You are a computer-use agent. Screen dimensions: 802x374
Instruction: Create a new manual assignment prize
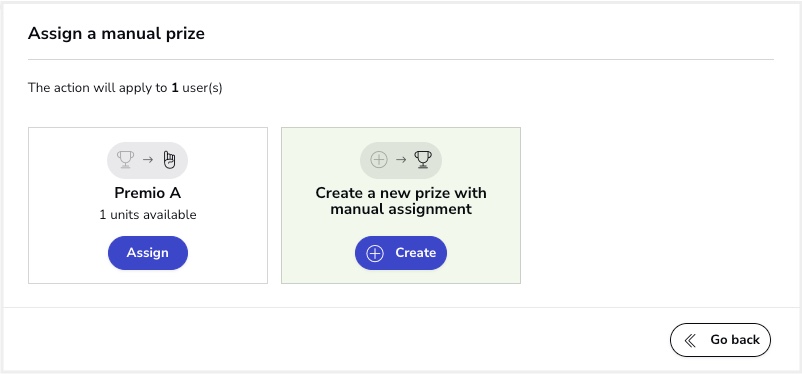401,253
